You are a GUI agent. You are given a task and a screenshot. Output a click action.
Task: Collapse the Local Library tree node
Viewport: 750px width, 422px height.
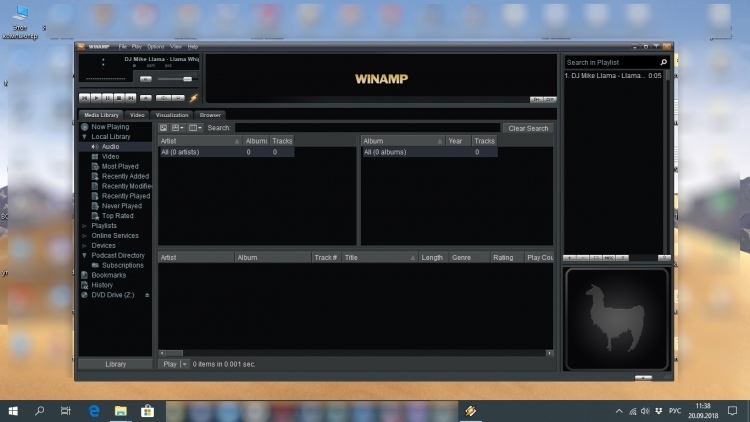pyautogui.click(x=84, y=137)
